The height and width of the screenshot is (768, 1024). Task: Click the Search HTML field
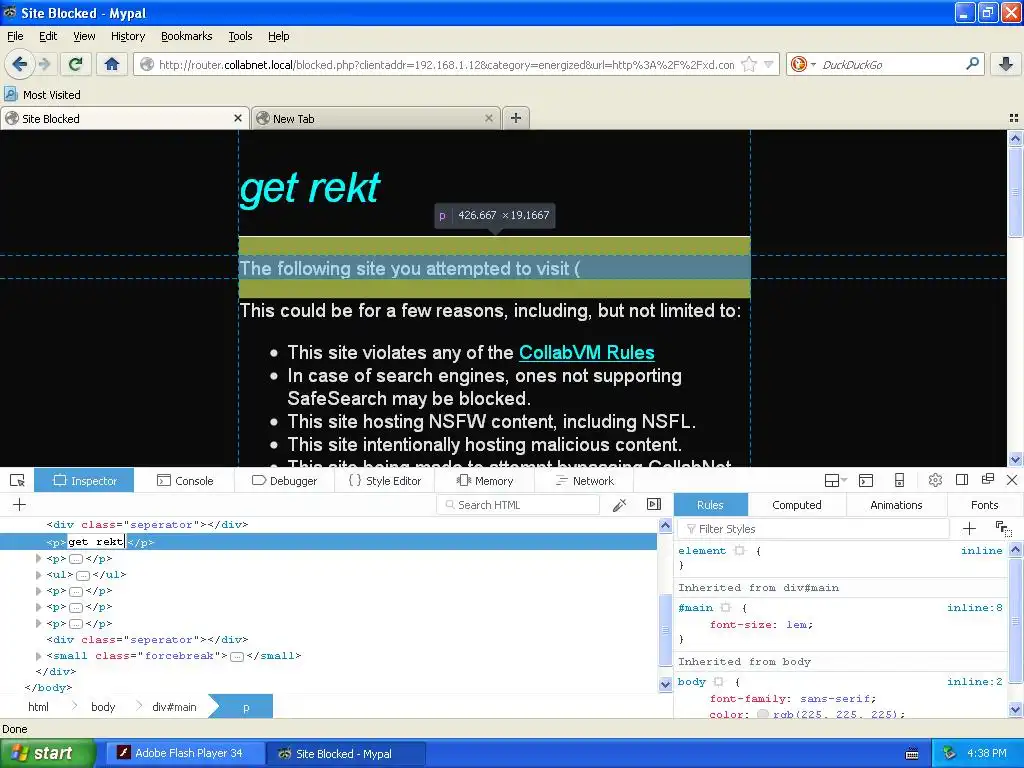(x=519, y=505)
